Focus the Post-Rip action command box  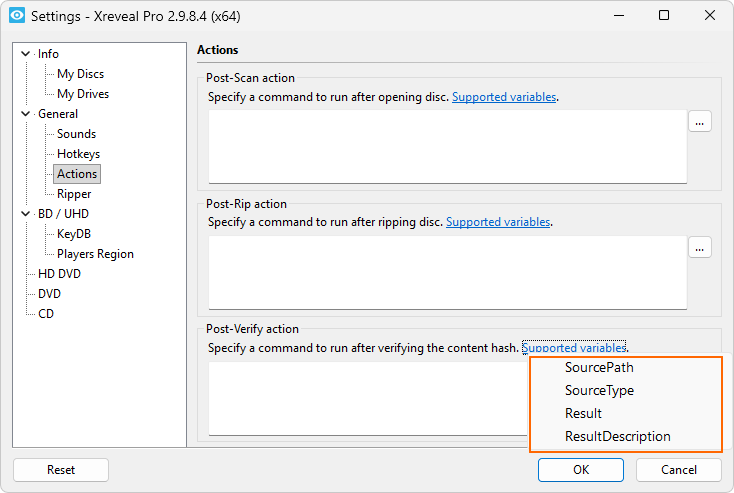click(448, 272)
